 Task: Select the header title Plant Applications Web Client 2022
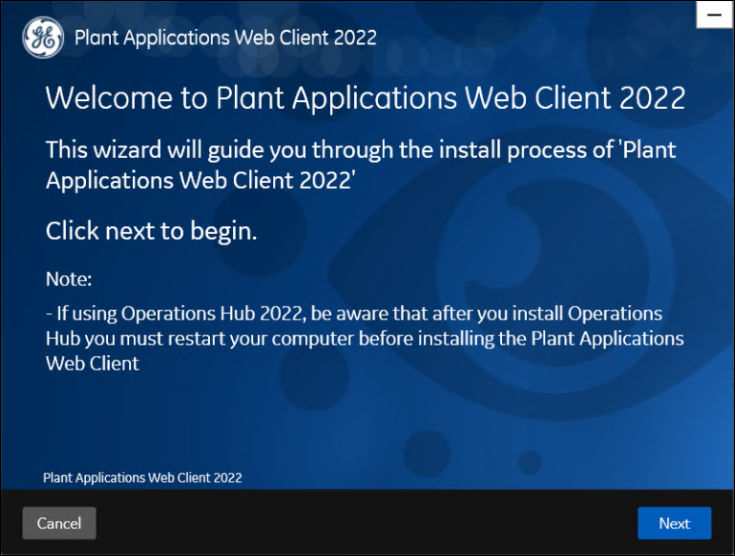(225, 38)
